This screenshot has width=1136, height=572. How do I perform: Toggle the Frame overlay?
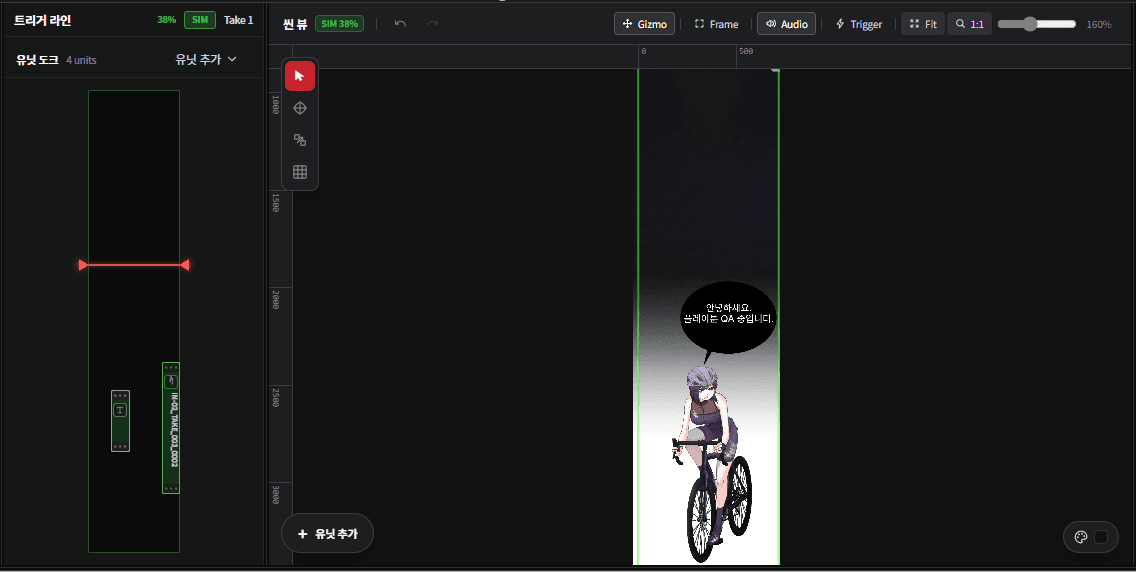tap(716, 24)
